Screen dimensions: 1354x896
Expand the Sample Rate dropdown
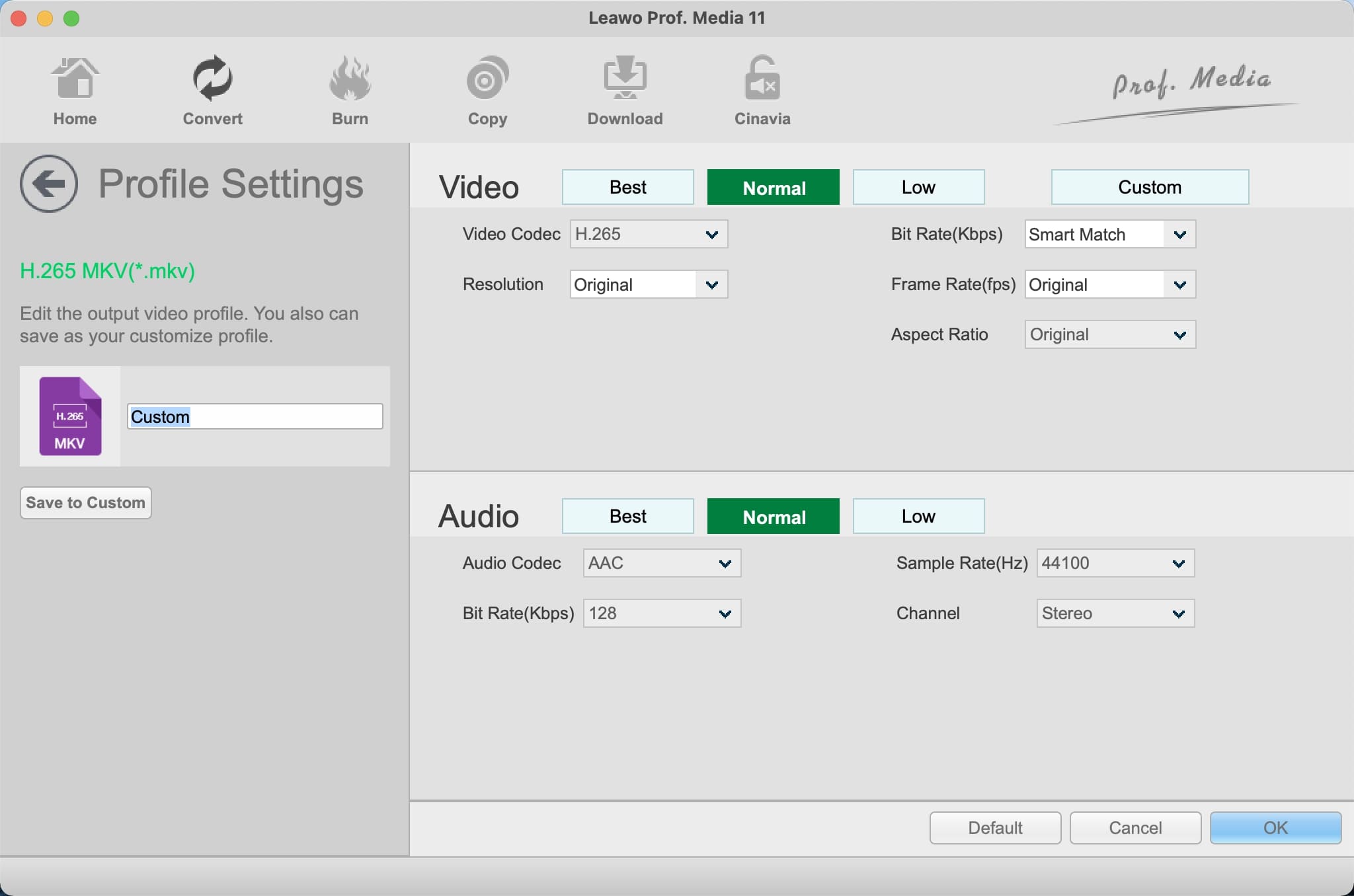(x=1115, y=563)
